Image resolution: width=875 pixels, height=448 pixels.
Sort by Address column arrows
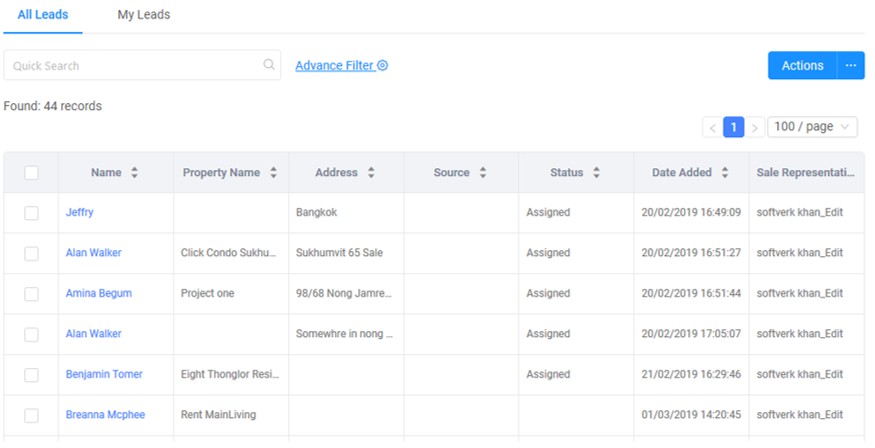[371, 173]
